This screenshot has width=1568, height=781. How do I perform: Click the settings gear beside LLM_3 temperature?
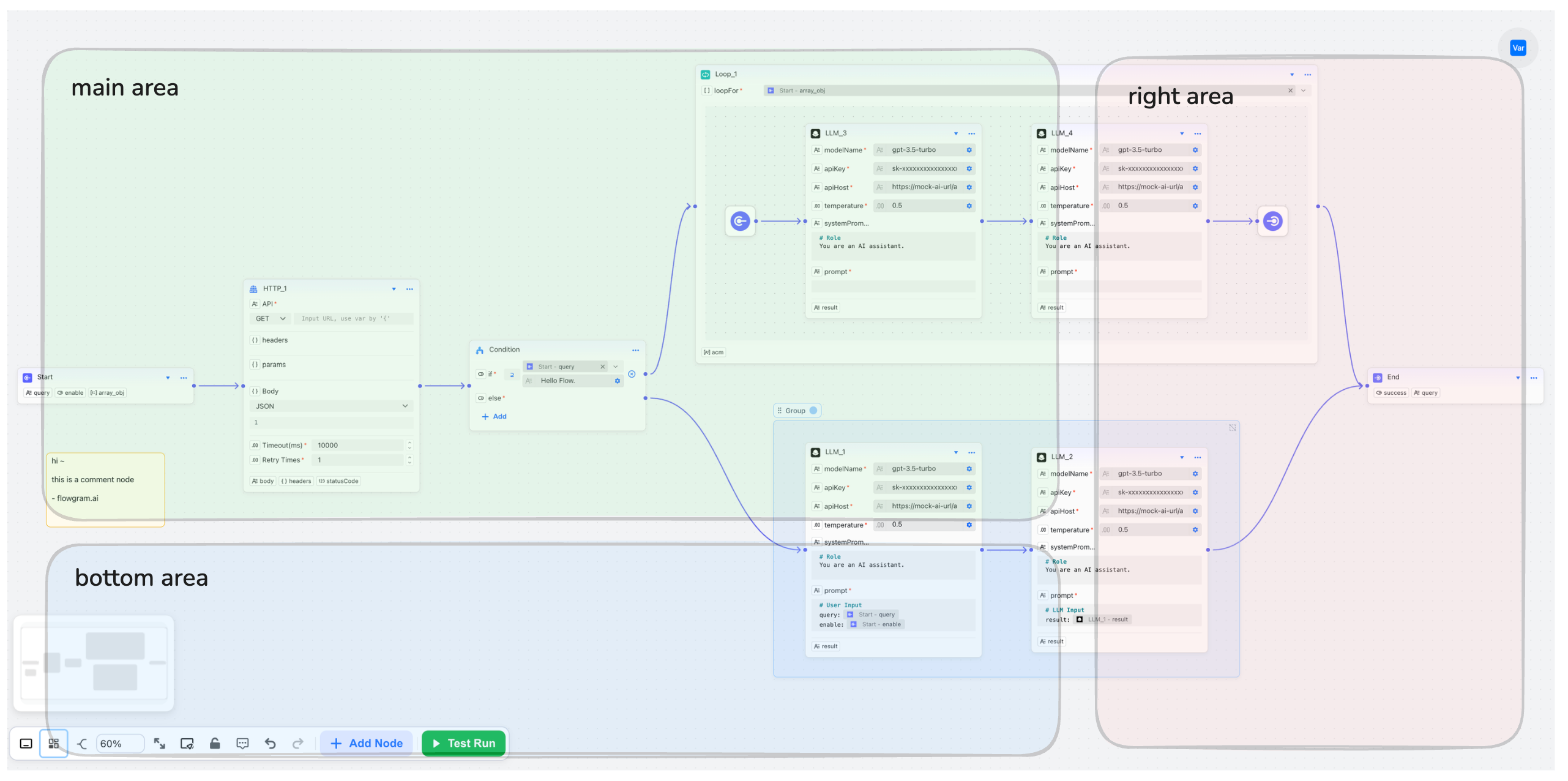click(x=969, y=206)
